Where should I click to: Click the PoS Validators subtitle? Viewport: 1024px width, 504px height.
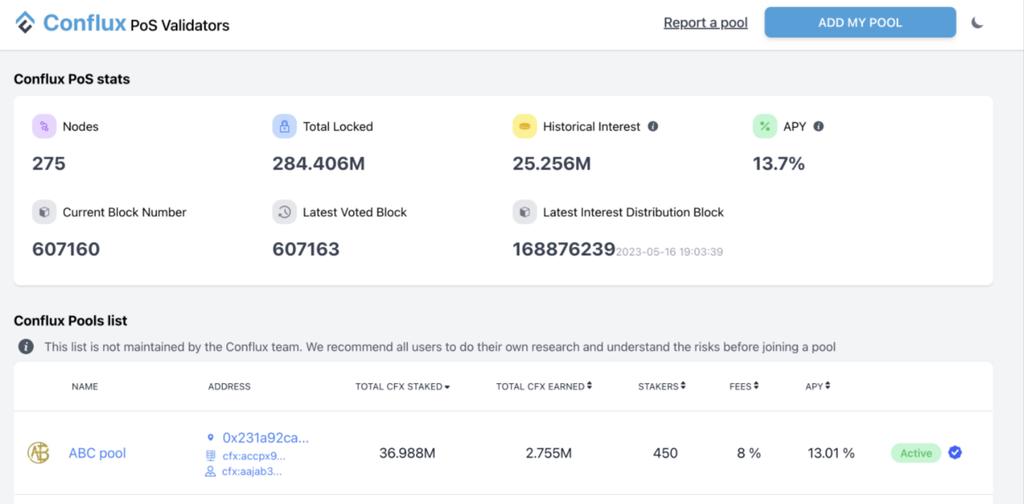180,26
